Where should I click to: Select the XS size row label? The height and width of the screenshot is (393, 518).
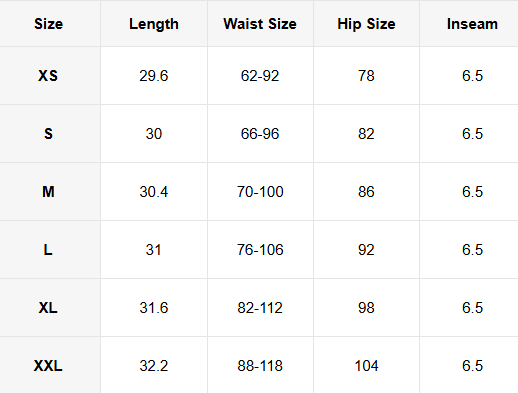coord(48,76)
